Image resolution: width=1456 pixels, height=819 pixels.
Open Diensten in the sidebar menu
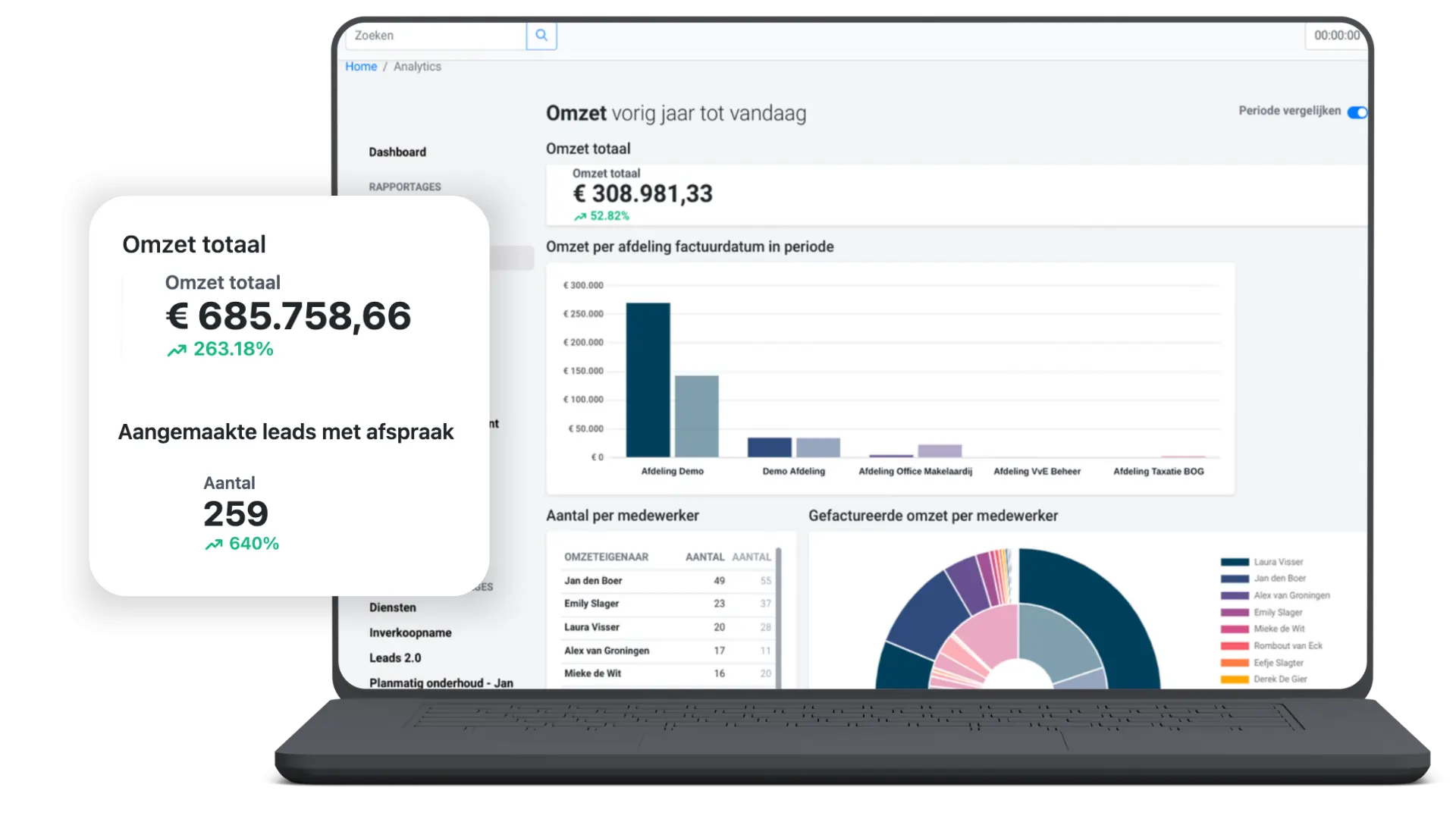[393, 607]
